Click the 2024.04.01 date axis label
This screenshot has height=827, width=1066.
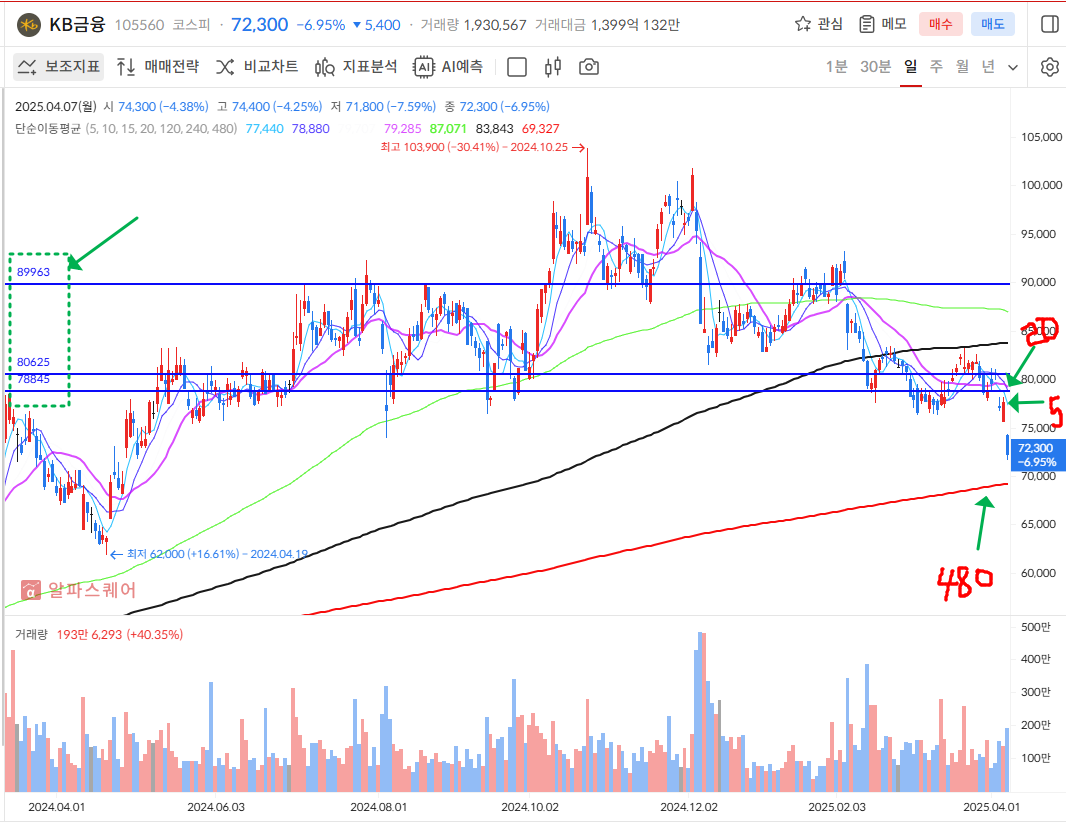pyautogui.click(x=56, y=807)
